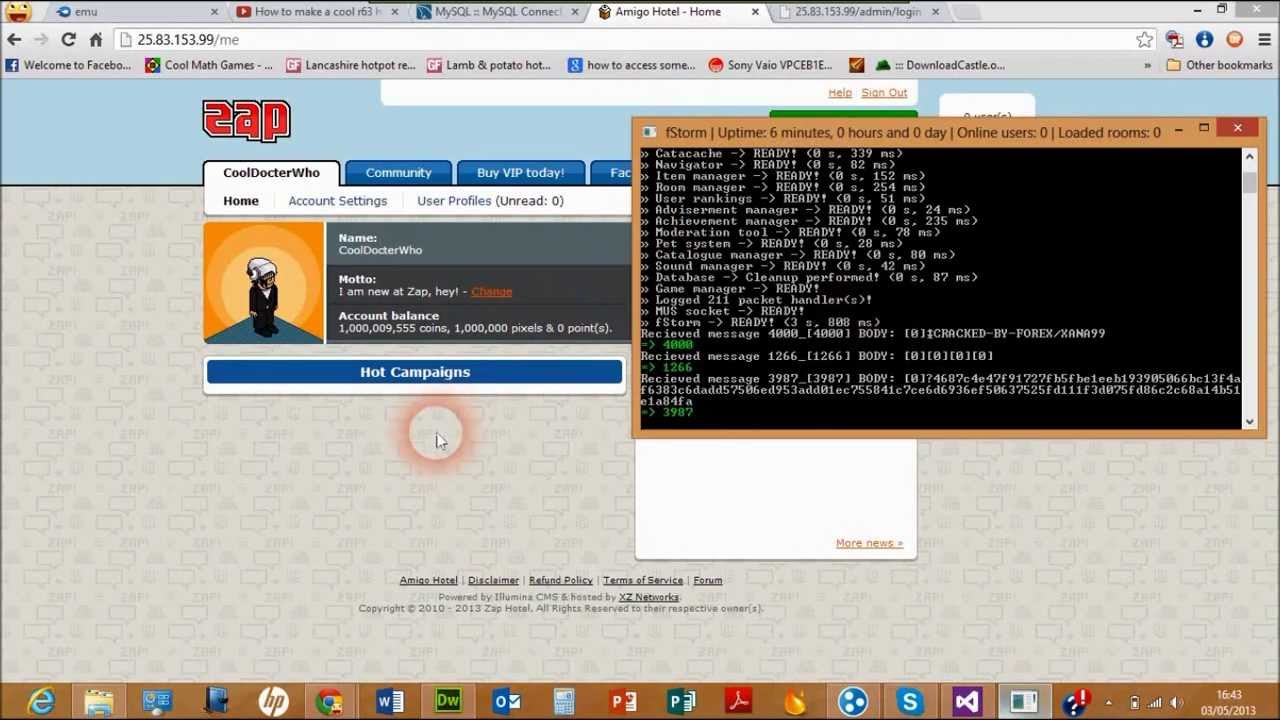Select the Home sub-navigation item

coord(240,201)
